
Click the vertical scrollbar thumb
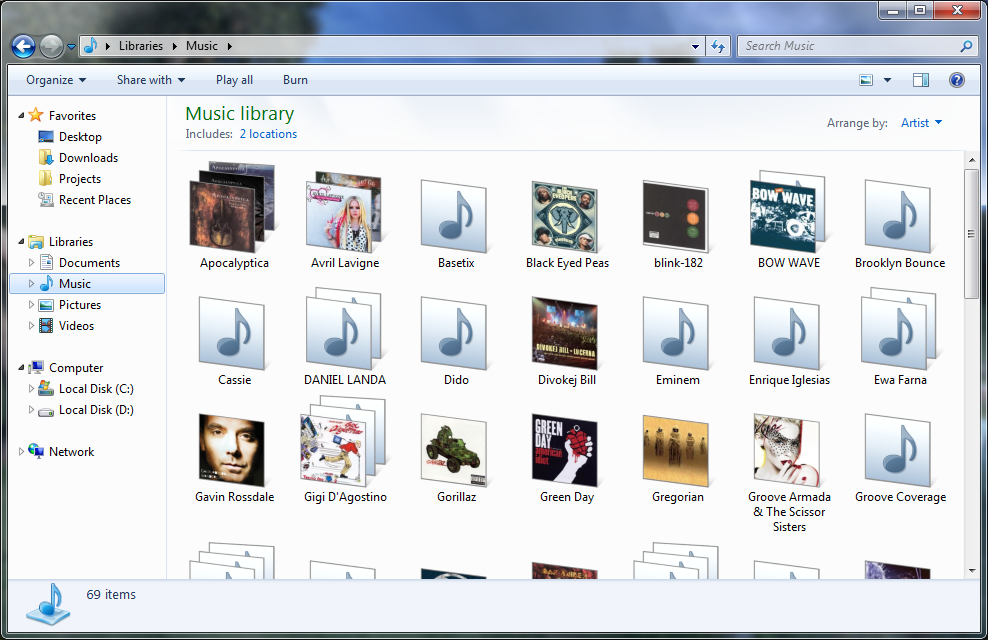pos(971,233)
